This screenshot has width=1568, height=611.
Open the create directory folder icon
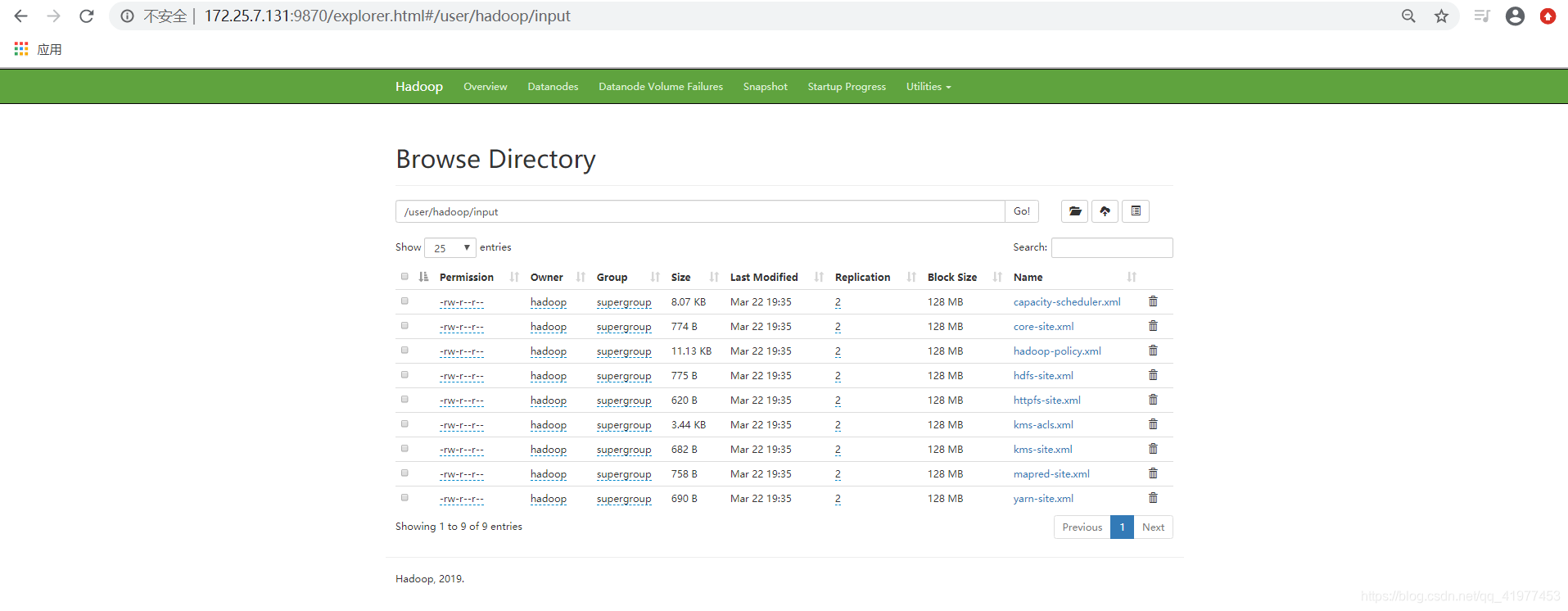[x=1075, y=211]
